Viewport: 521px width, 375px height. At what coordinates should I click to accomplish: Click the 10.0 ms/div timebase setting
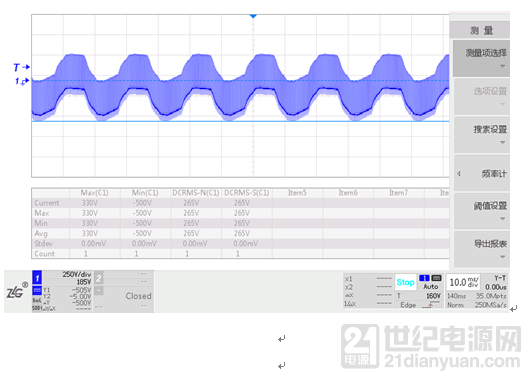click(464, 282)
